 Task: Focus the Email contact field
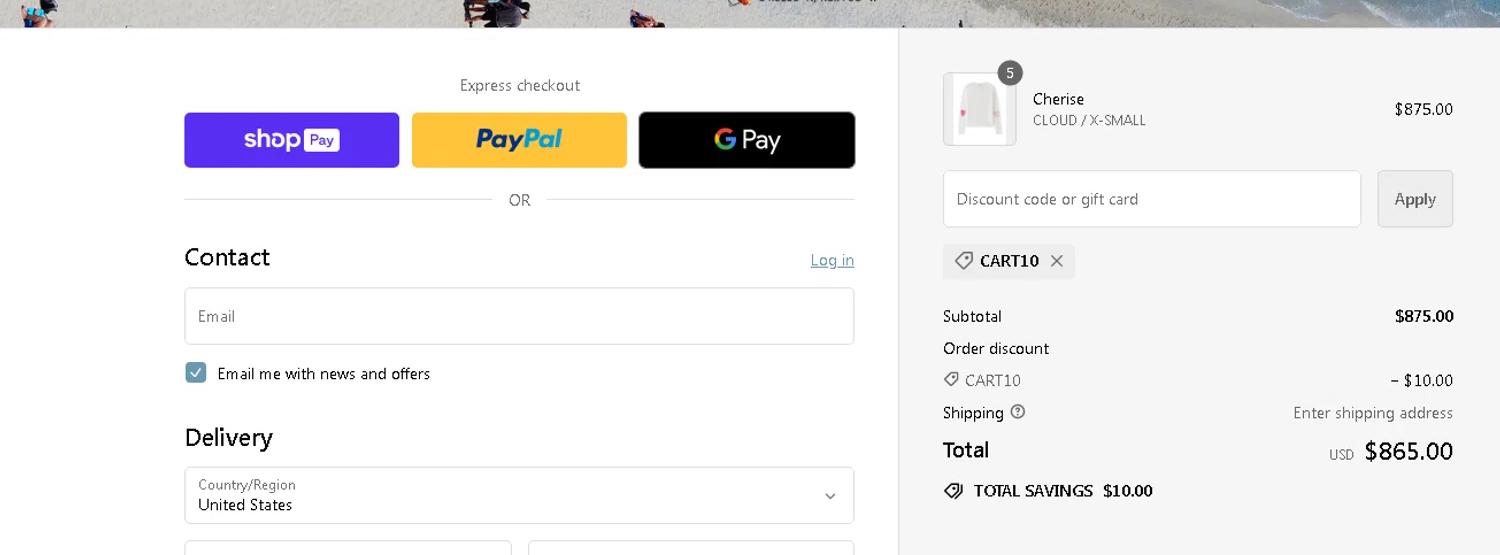[x=519, y=316]
